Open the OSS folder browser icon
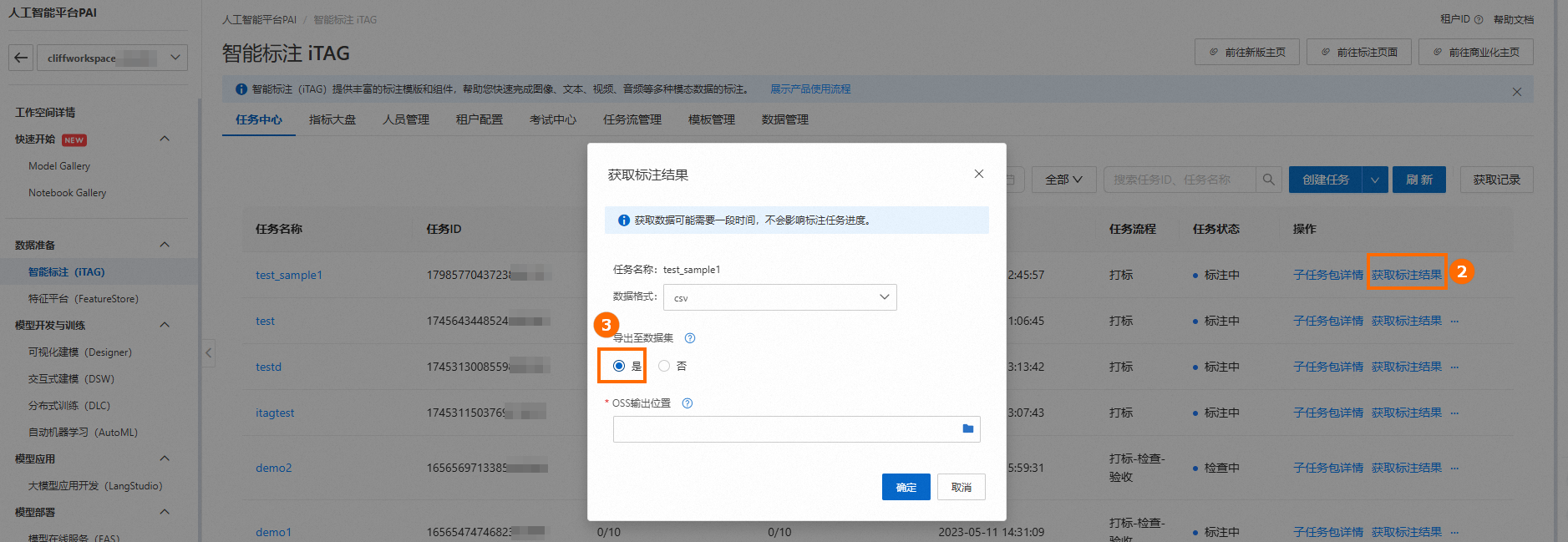 [968, 429]
